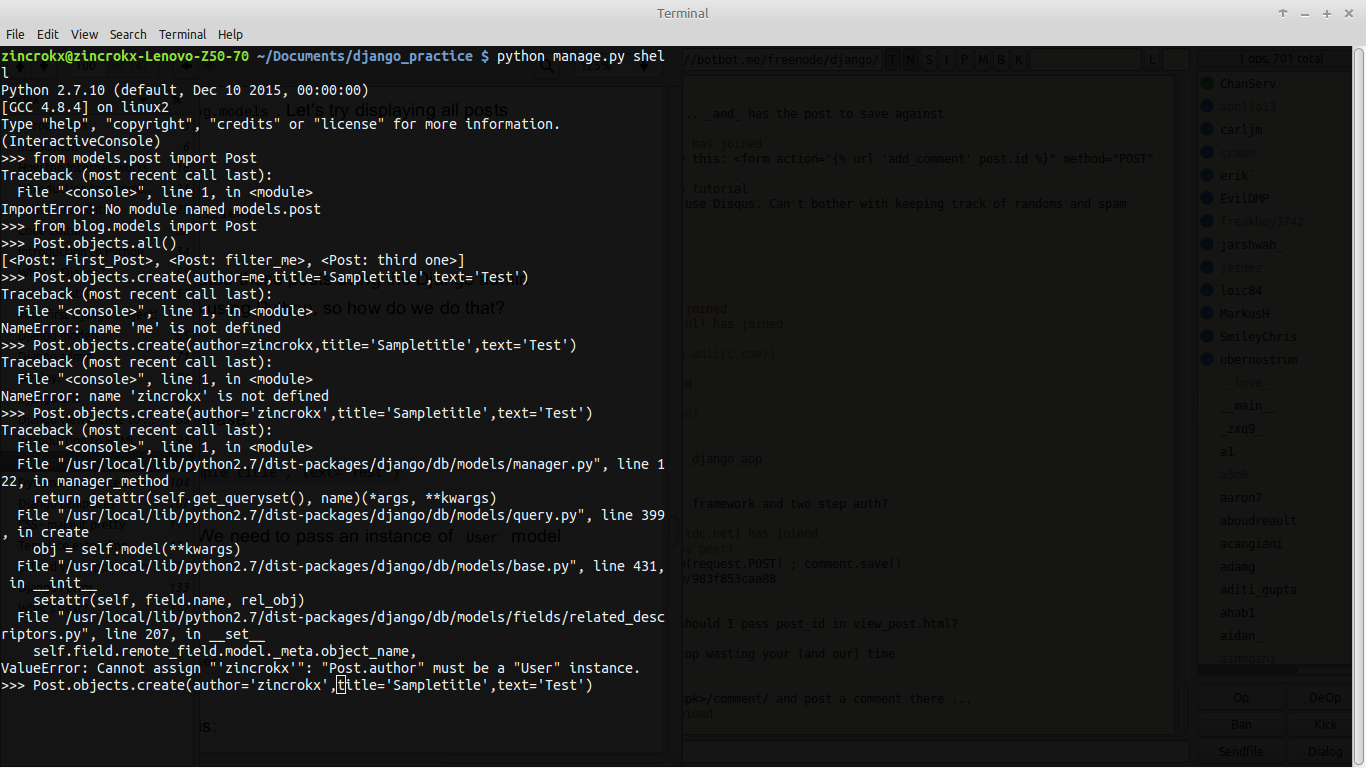Click the status icon beside MarkusH
The image size is (1366, 768).
pyautogui.click(x=1207, y=313)
